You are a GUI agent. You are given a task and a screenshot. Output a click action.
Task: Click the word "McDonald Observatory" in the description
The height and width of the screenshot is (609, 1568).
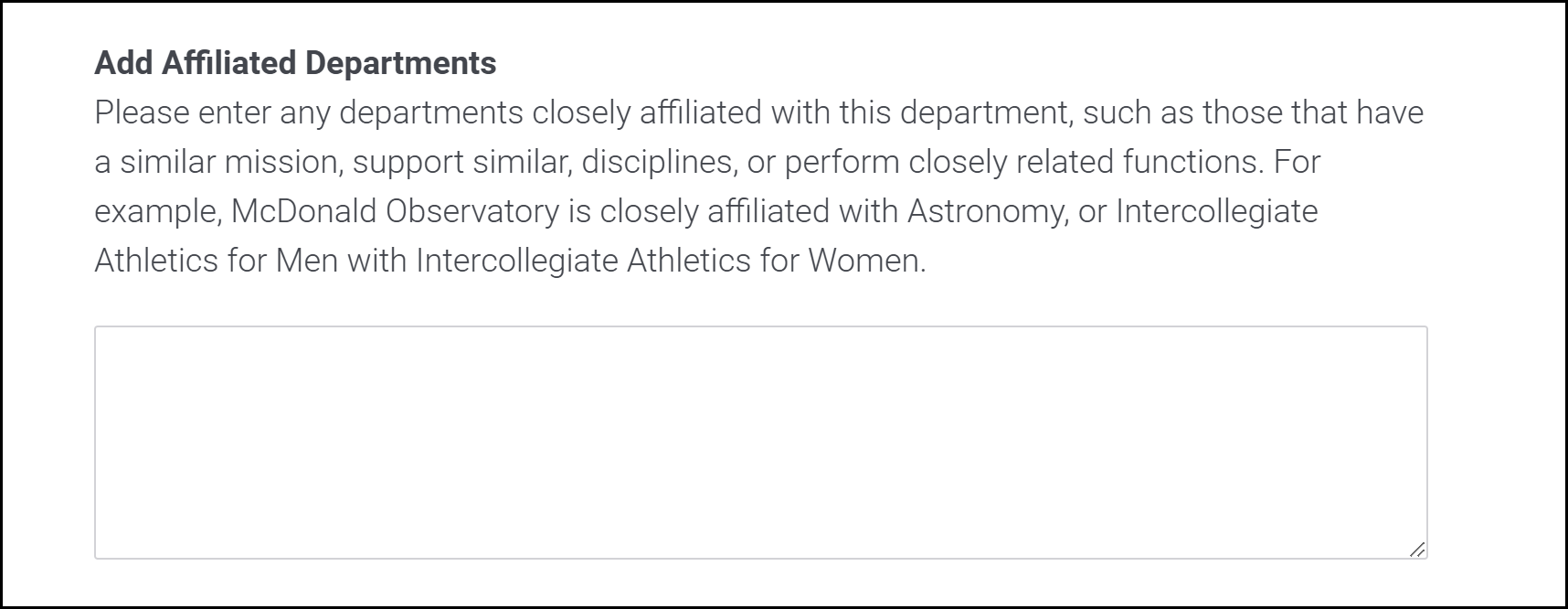(395, 211)
